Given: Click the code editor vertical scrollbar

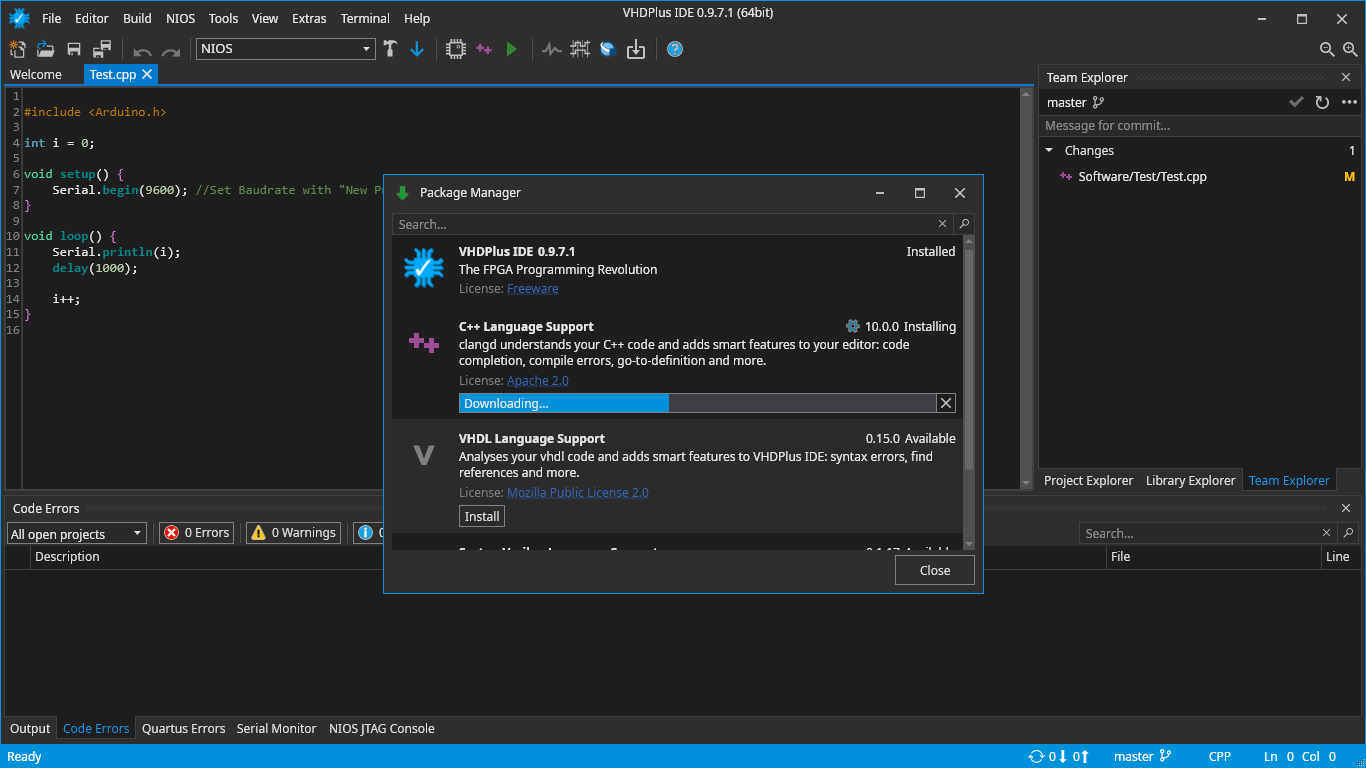Looking at the screenshot, I should (x=1026, y=288).
